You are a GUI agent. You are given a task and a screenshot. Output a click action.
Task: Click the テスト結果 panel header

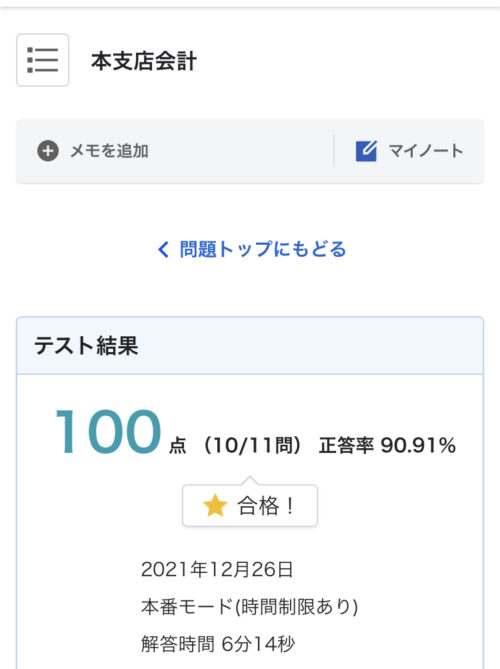(250, 346)
